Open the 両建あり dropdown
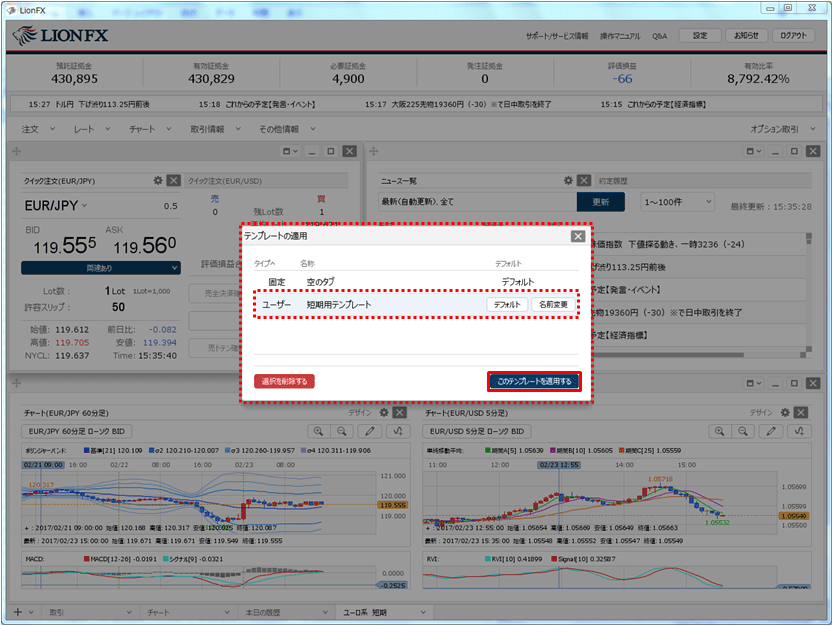The image size is (833, 626). pyautogui.click(x=101, y=268)
